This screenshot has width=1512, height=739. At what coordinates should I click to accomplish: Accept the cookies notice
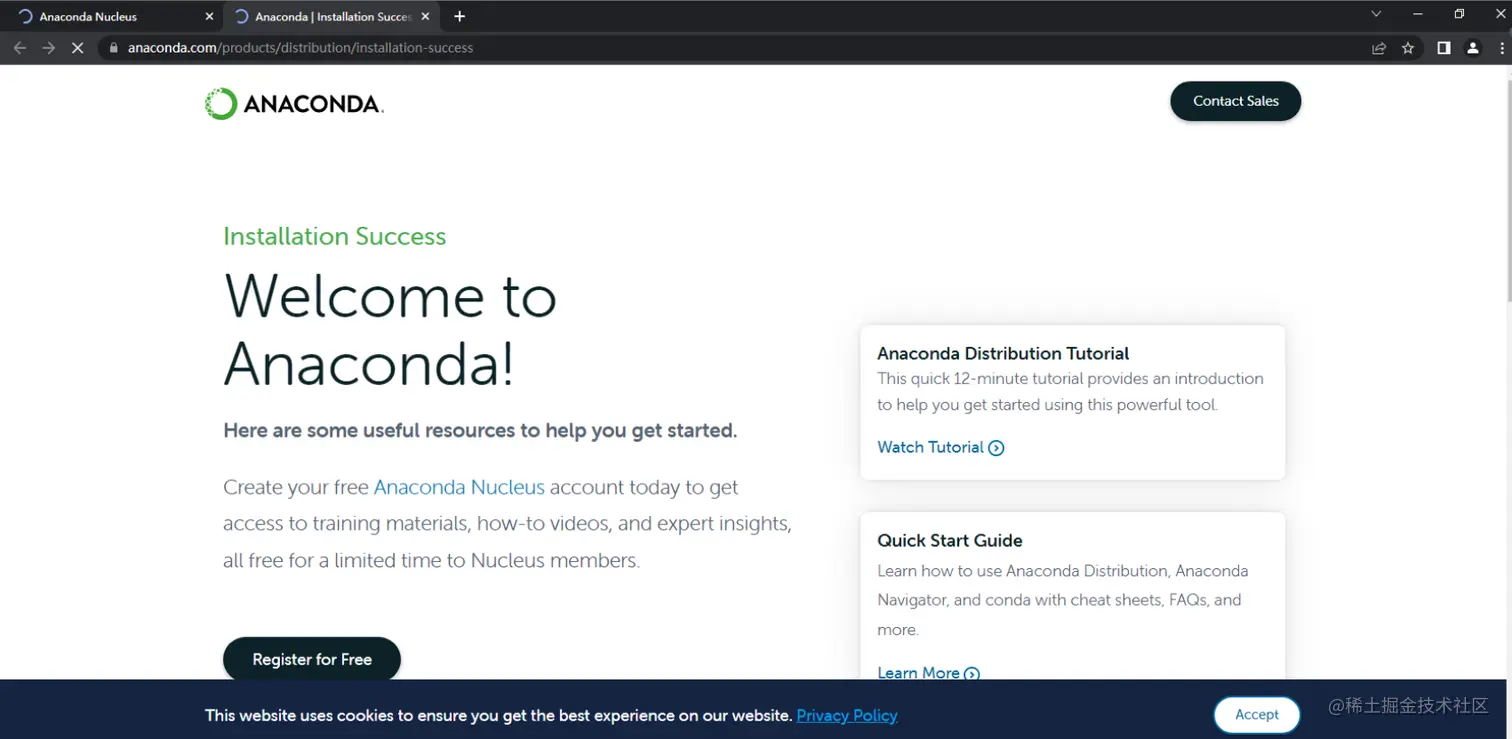click(x=1257, y=714)
